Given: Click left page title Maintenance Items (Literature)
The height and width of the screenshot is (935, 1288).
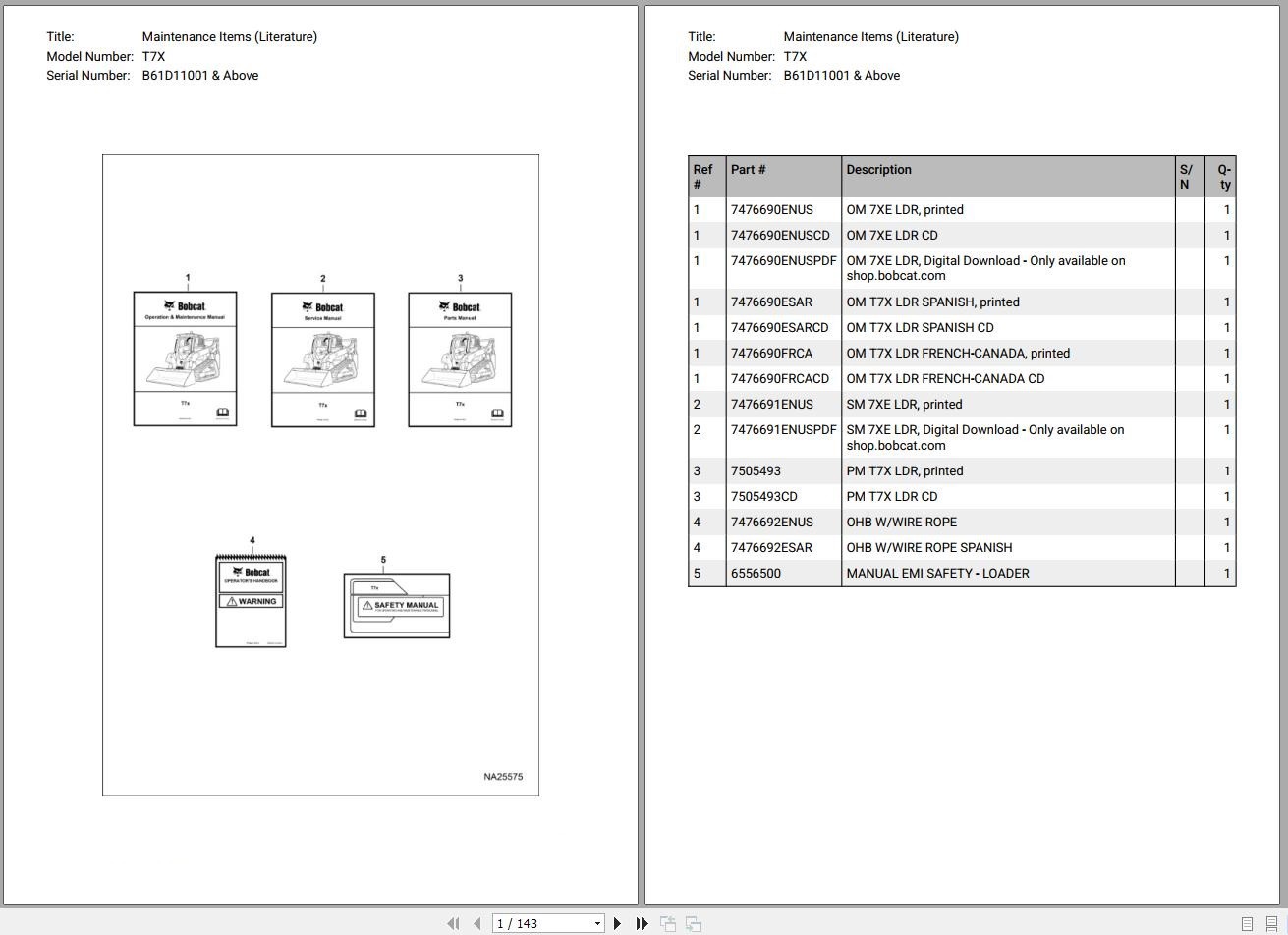Looking at the screenshot, I should (230, 37).
